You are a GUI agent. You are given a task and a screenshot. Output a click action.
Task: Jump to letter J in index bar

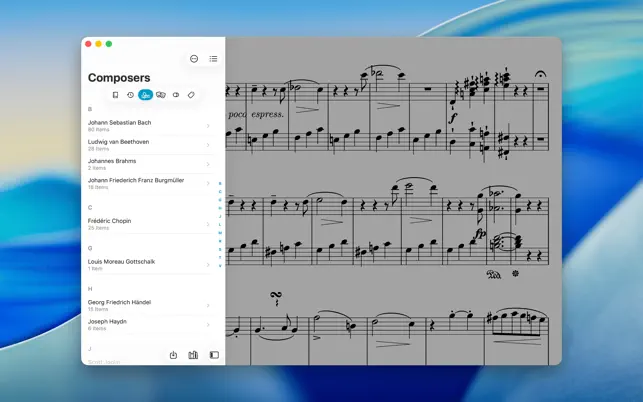click(220, 216)
